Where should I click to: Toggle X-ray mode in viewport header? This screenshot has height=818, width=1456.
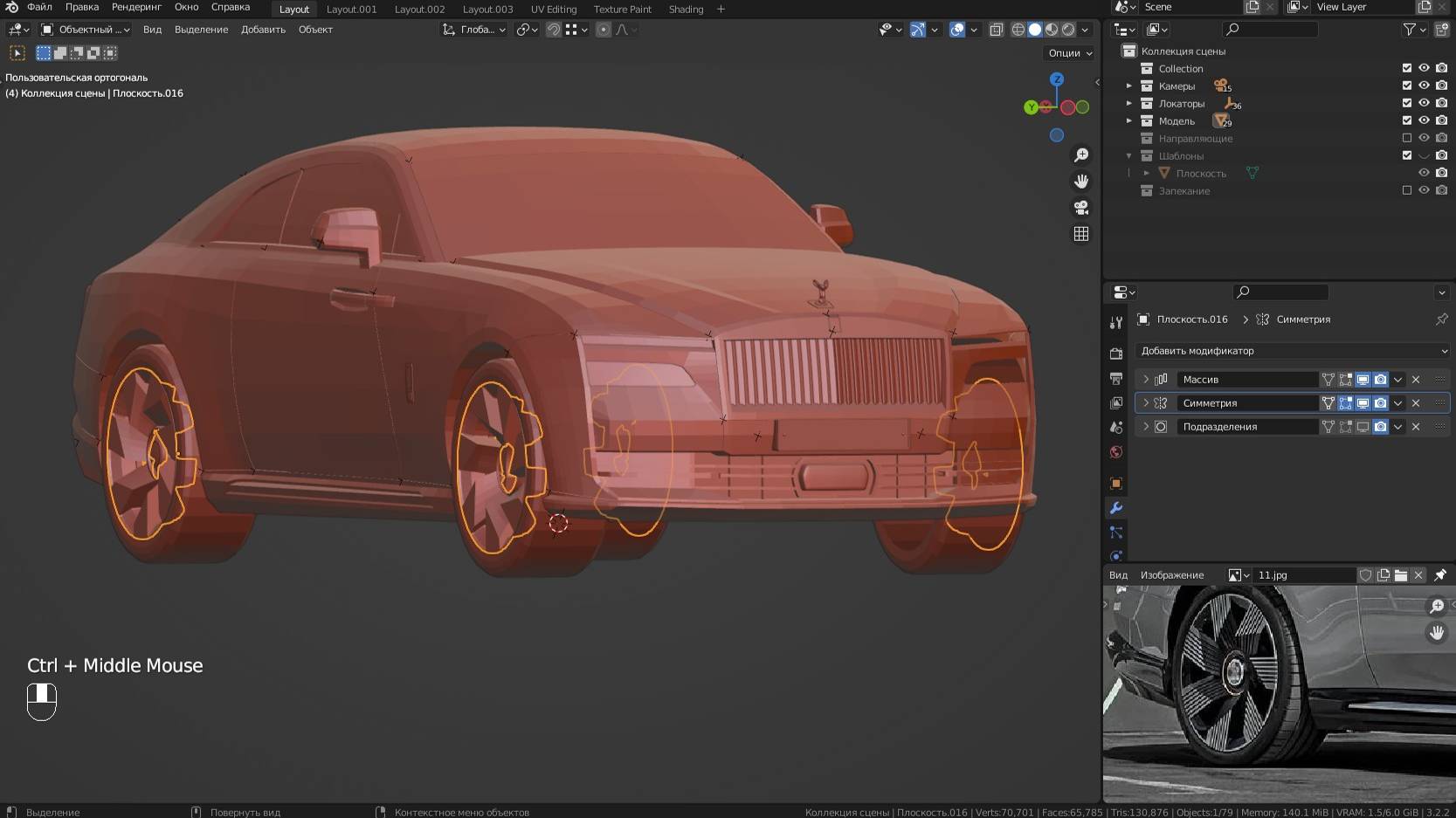[x=996, y=29]
